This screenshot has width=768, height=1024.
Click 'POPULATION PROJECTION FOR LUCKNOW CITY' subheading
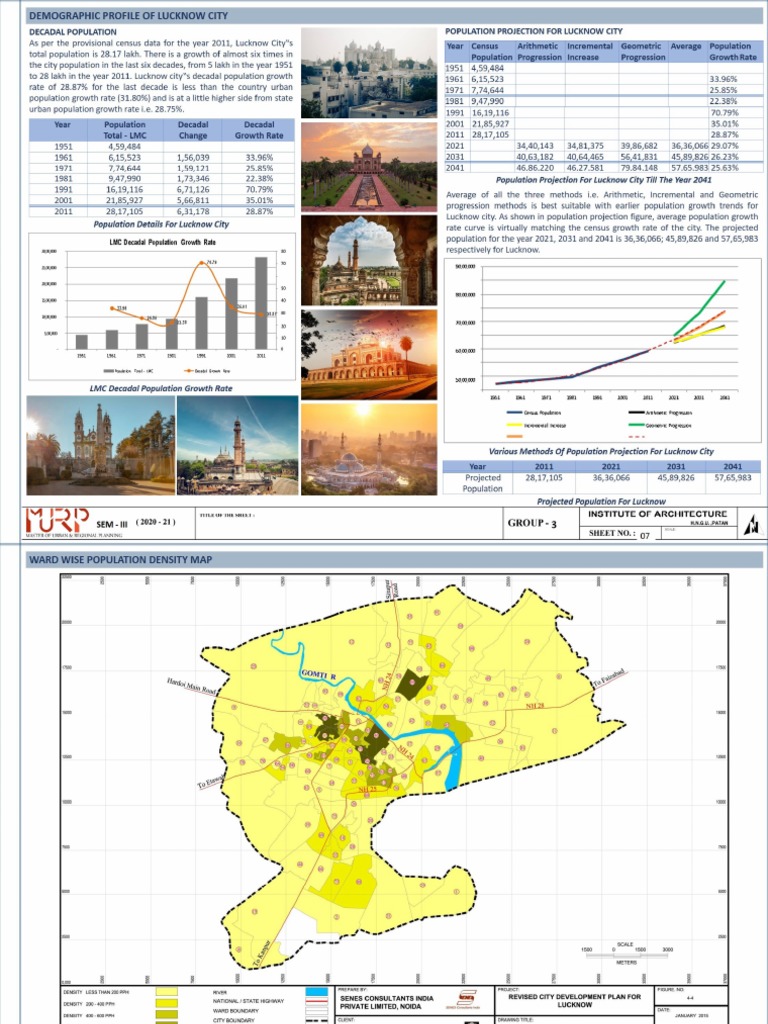[x=534, y=31]
